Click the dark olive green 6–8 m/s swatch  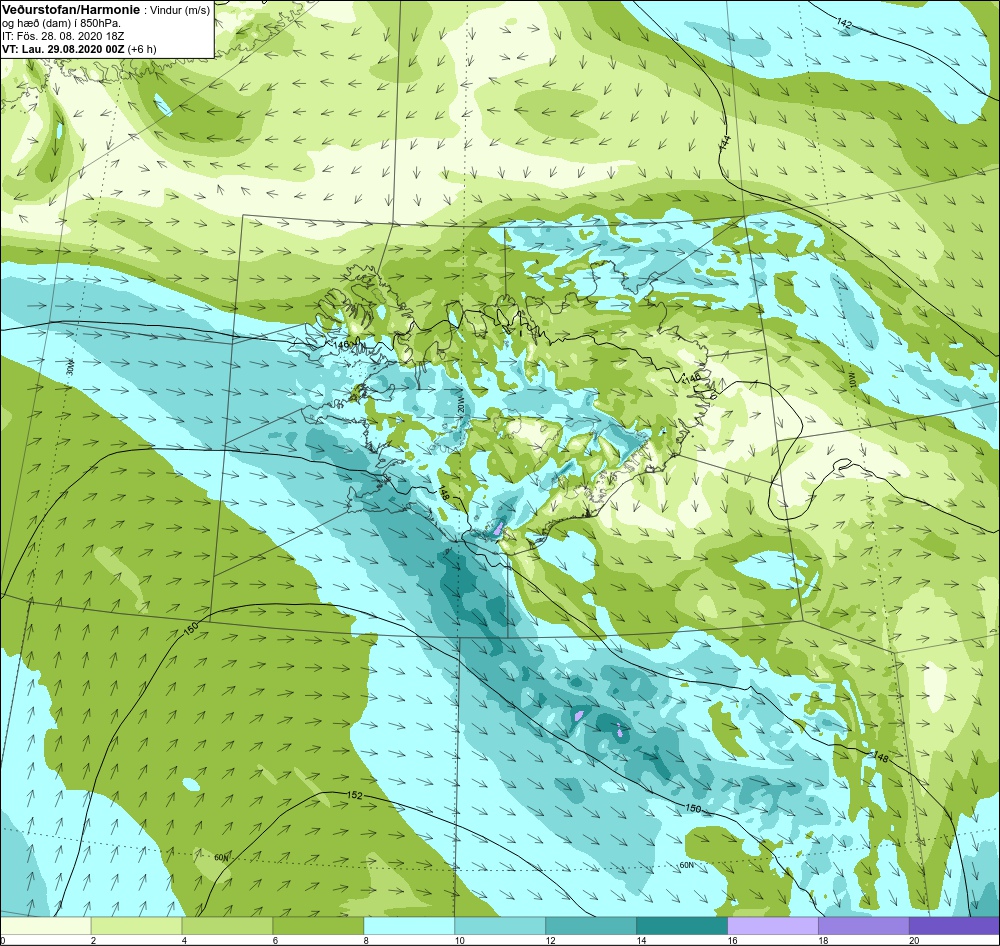(318, 926)
